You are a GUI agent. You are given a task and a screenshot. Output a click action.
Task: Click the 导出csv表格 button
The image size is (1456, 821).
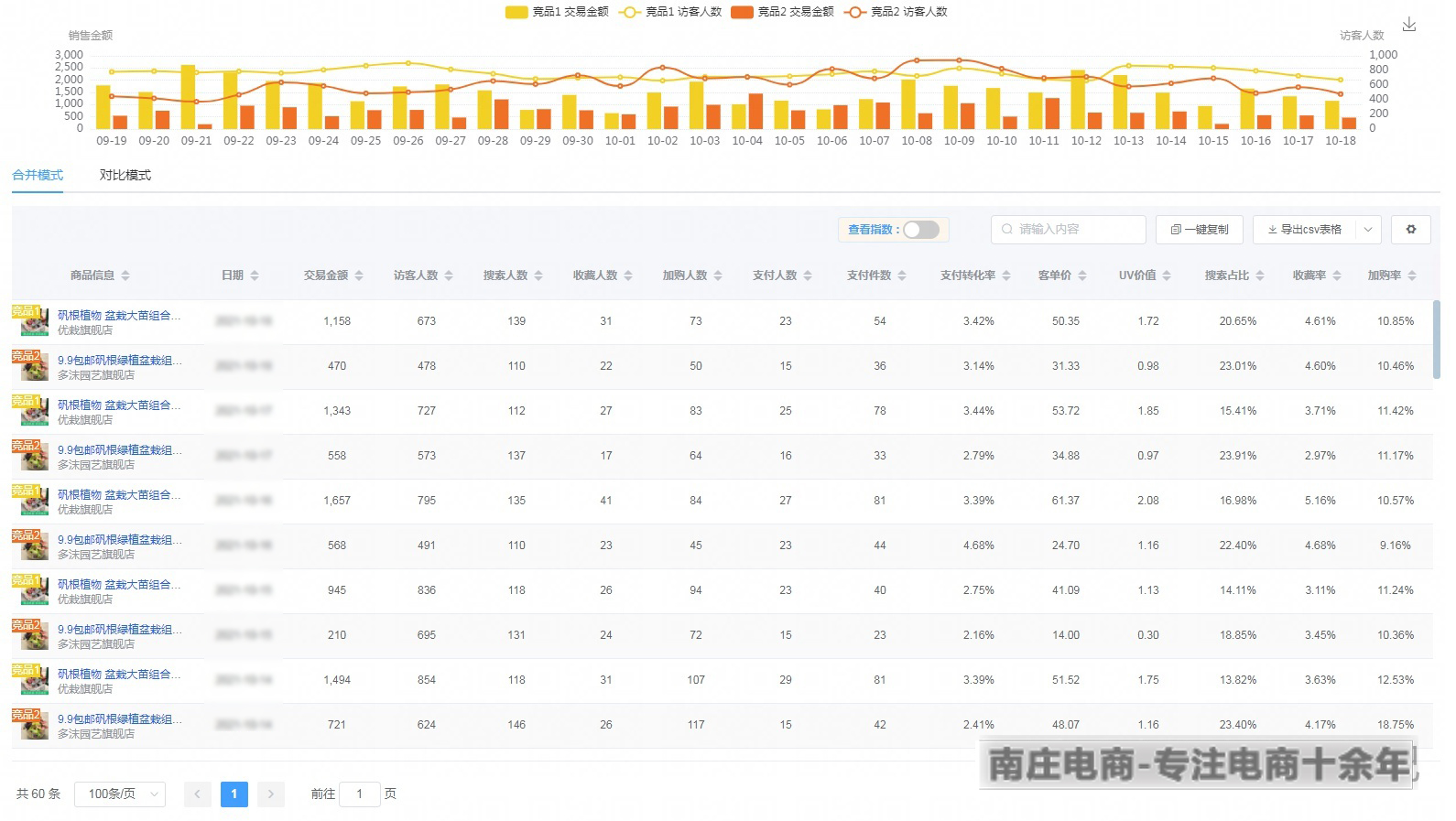tap(1305, 230)
